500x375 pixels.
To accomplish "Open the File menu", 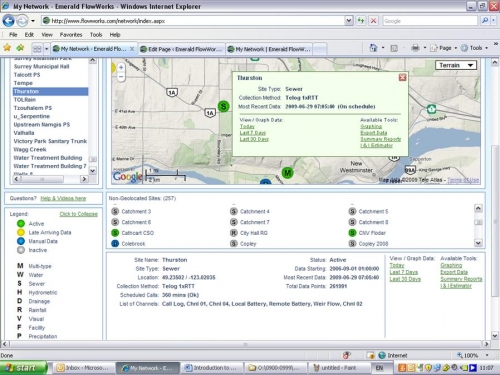I will (x=13, y=35).
